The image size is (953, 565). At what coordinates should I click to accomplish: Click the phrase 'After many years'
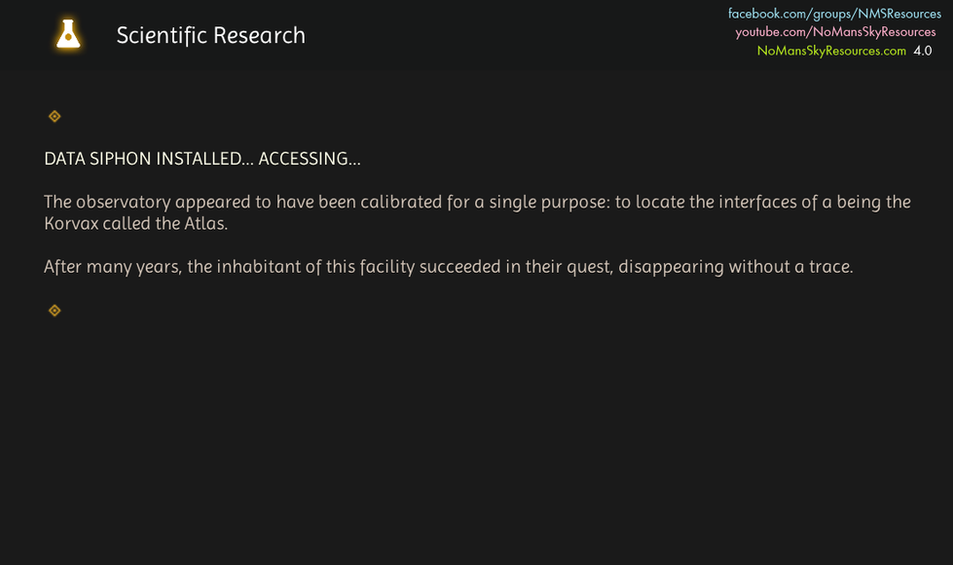click(112, 267)
